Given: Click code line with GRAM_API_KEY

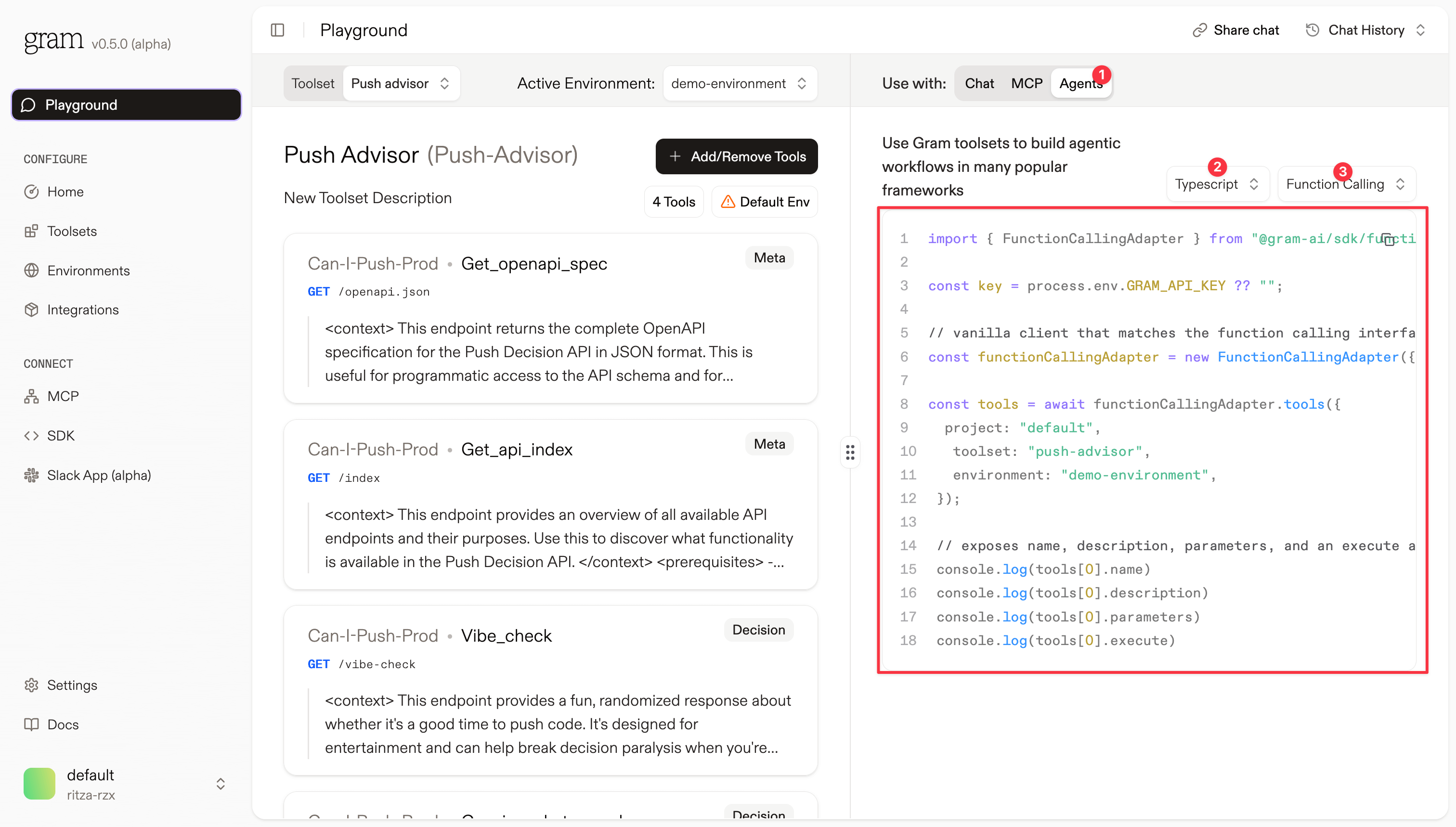Looking at the screenshot, I should pyautogui.click(x=1105, y=286).
